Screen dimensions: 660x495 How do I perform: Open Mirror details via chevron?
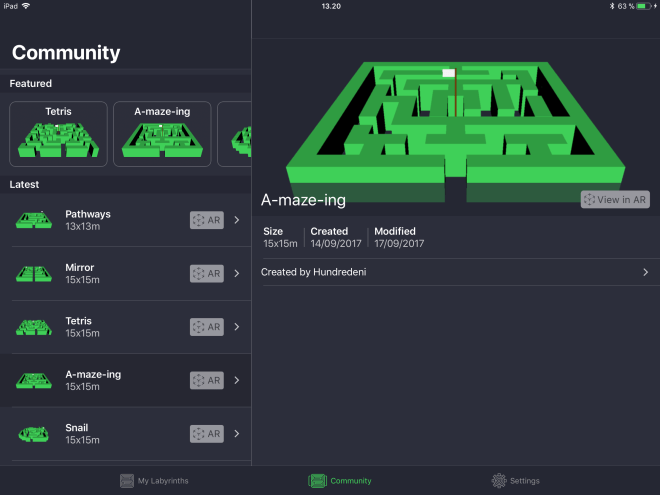(x=237, y=274)
